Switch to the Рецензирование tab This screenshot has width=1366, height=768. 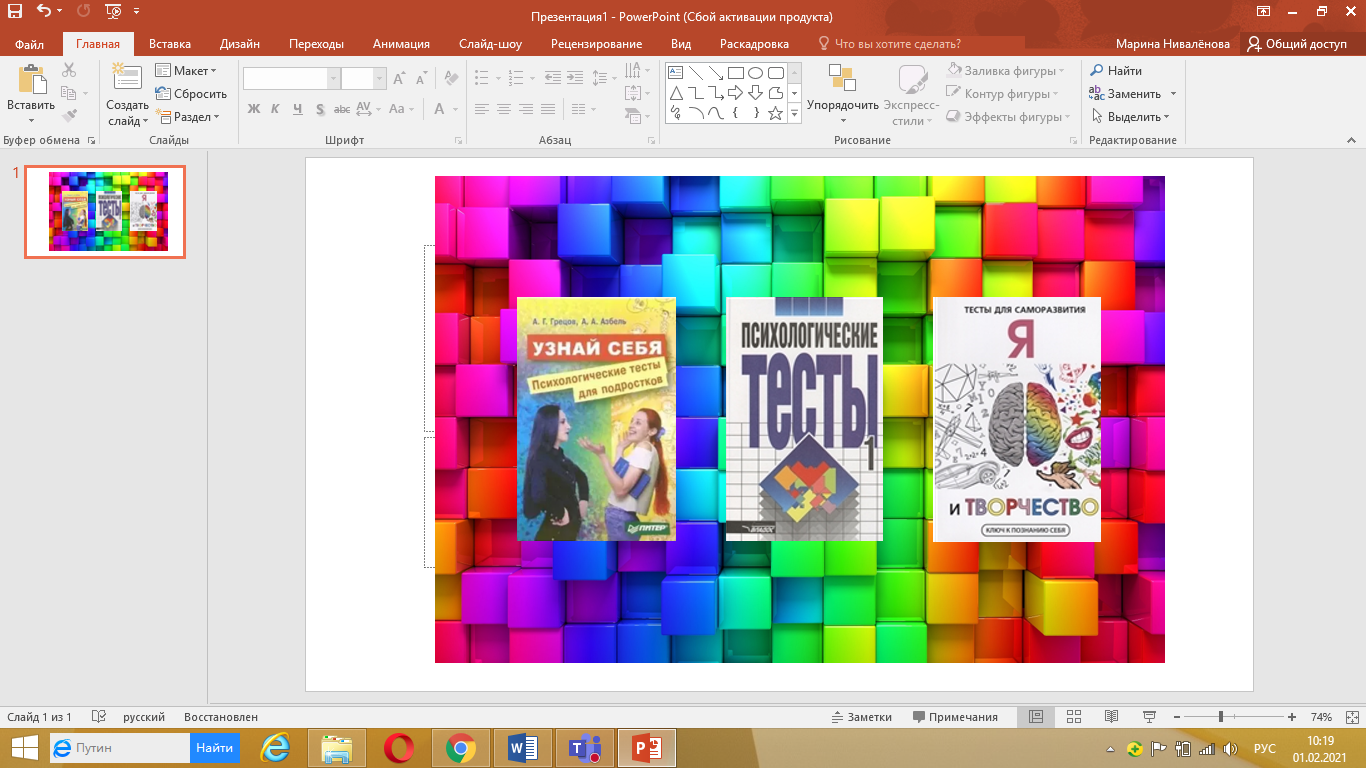click(596, 44)
